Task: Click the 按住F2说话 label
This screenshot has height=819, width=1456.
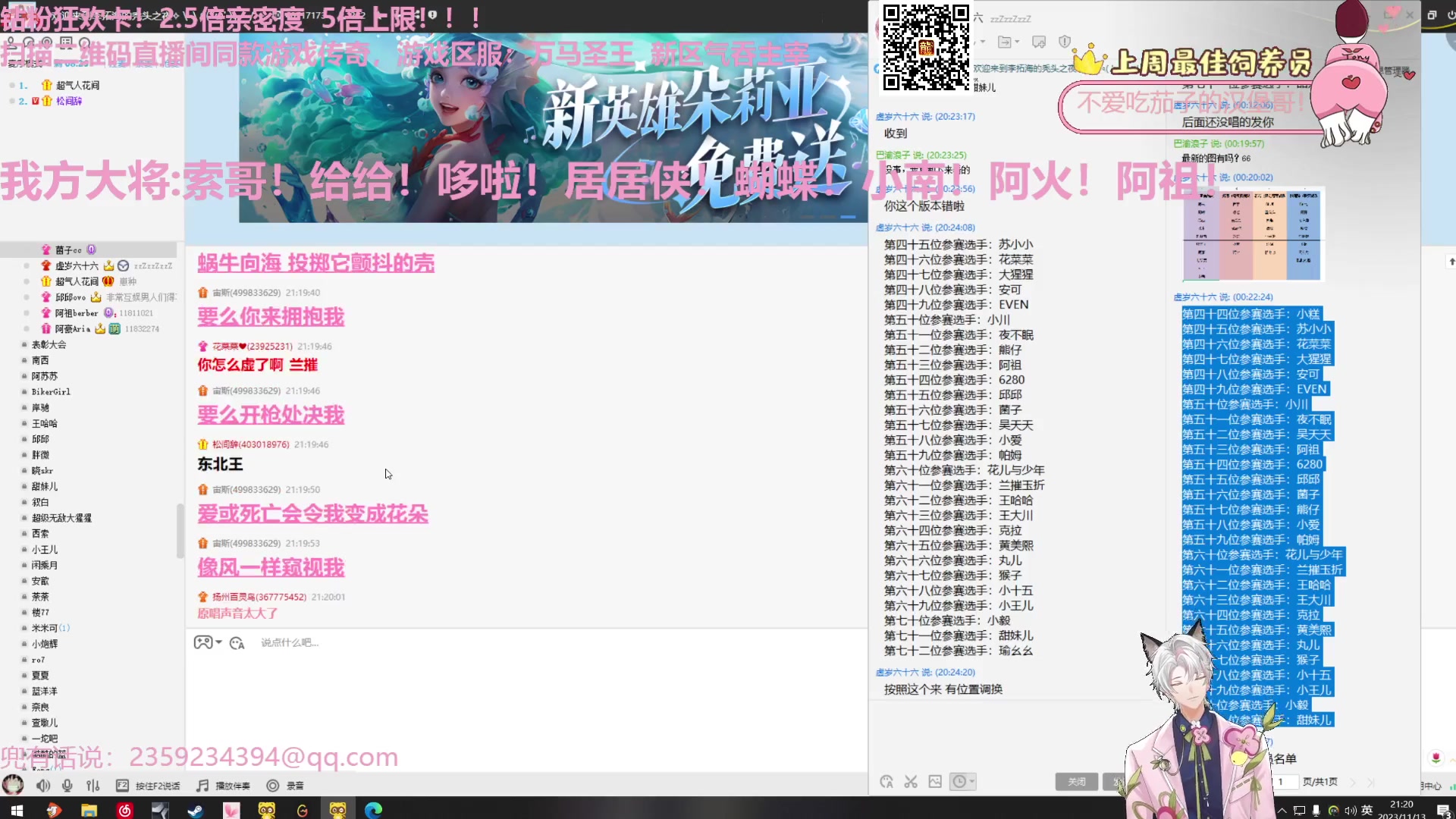Action: point(158,786)
